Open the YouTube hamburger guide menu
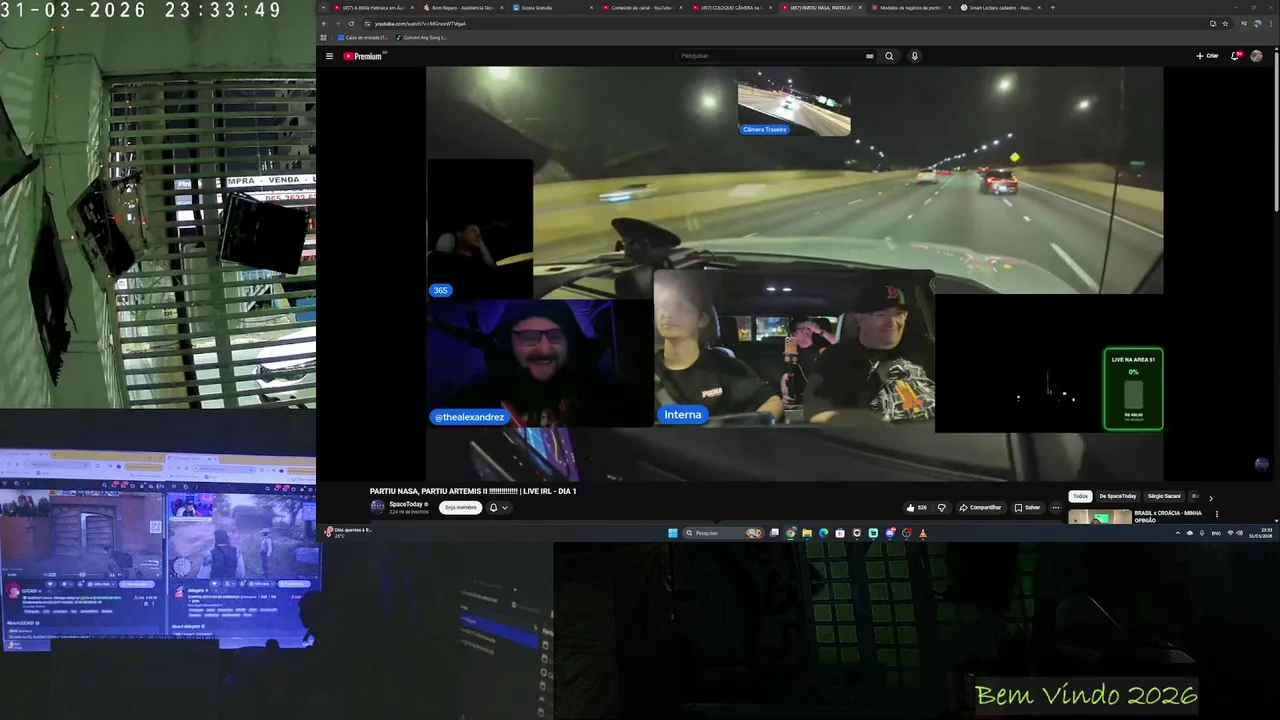The image size is (1280, 720). (x=329, y=56)
